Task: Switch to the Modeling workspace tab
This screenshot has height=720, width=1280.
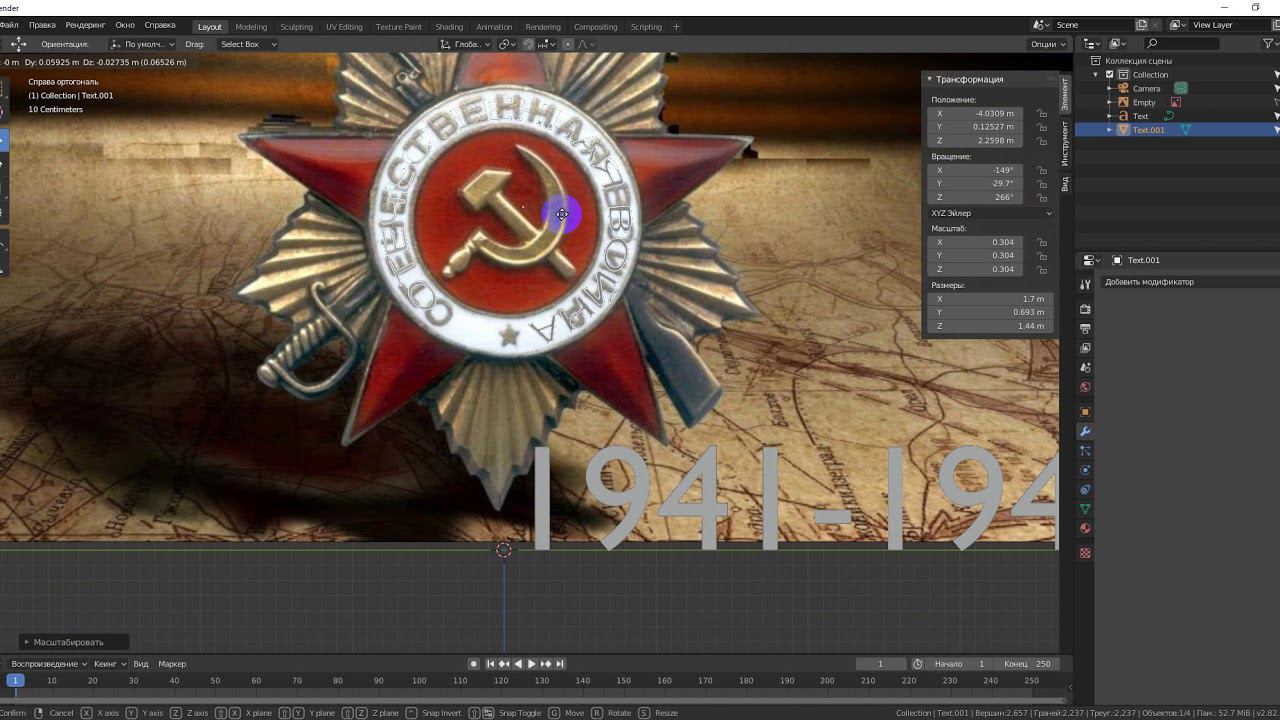Action: (x=251, y=27)
